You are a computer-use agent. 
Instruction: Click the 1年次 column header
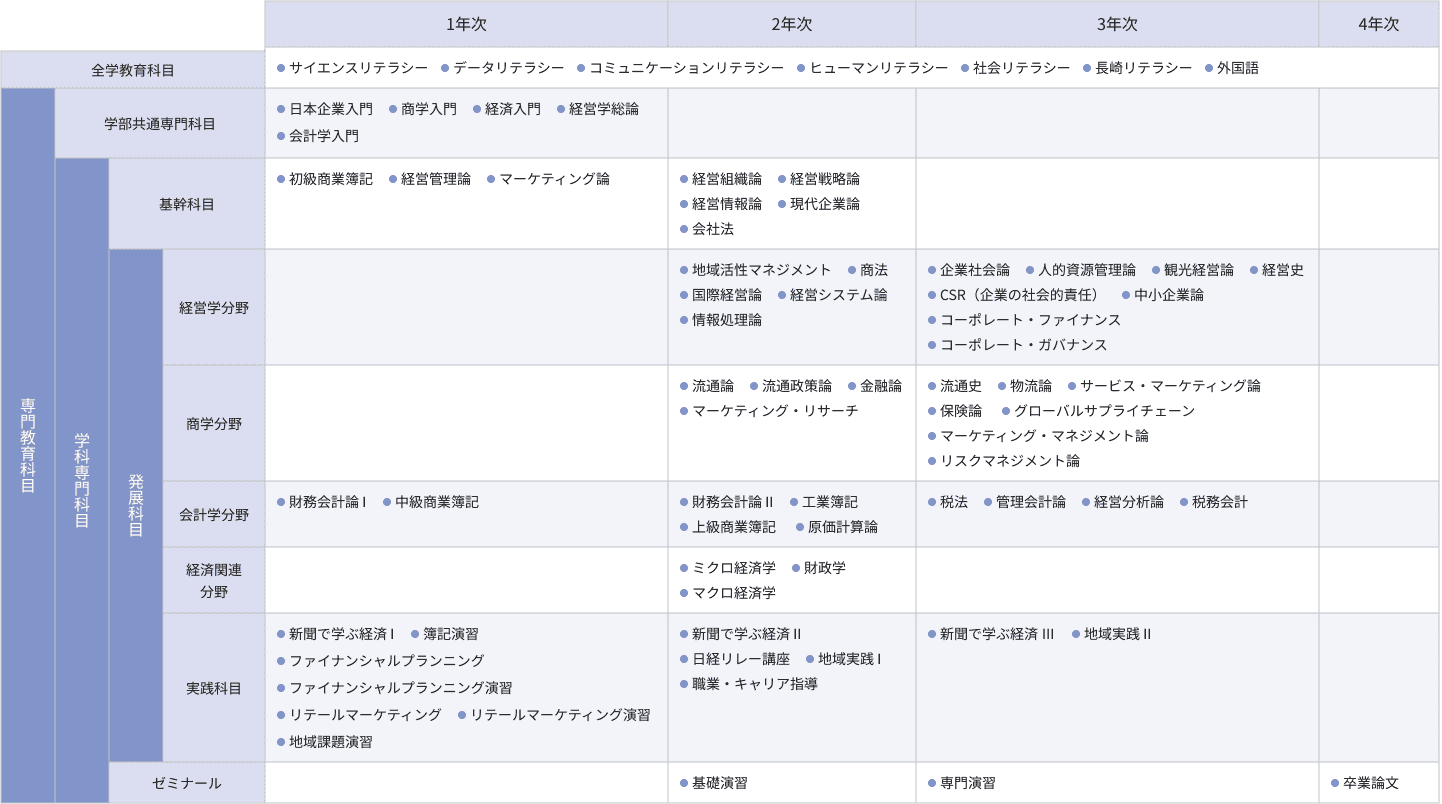466,24
